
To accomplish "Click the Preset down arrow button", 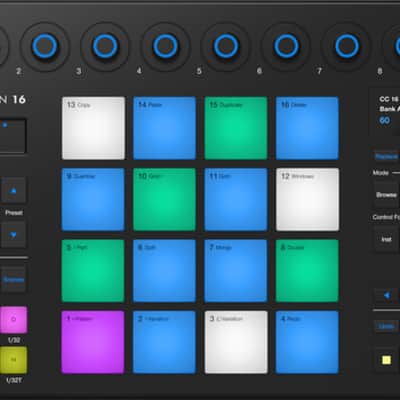I will pyautogui.click(x=14, y=235).
